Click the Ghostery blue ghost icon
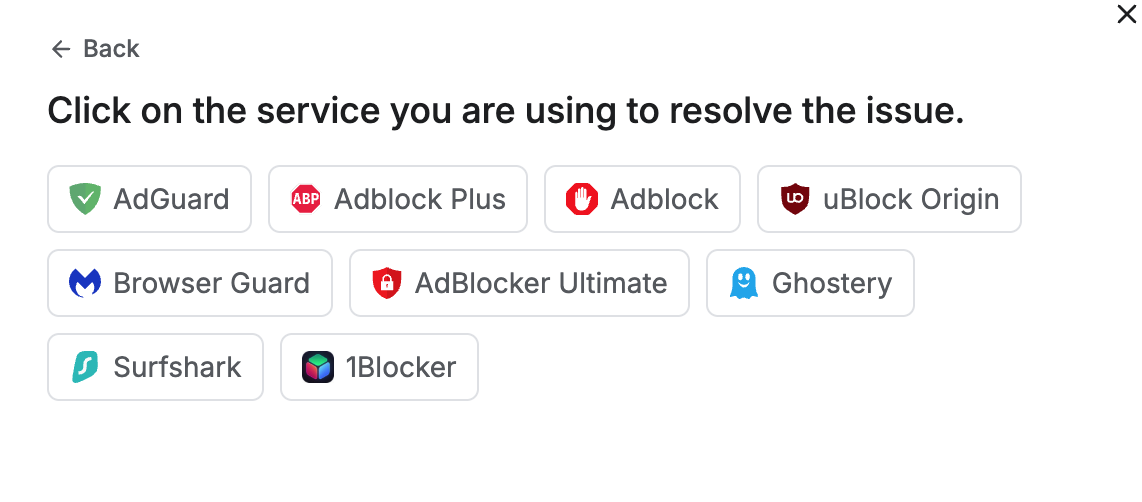1142x502 pixels. tap(743, 283)
